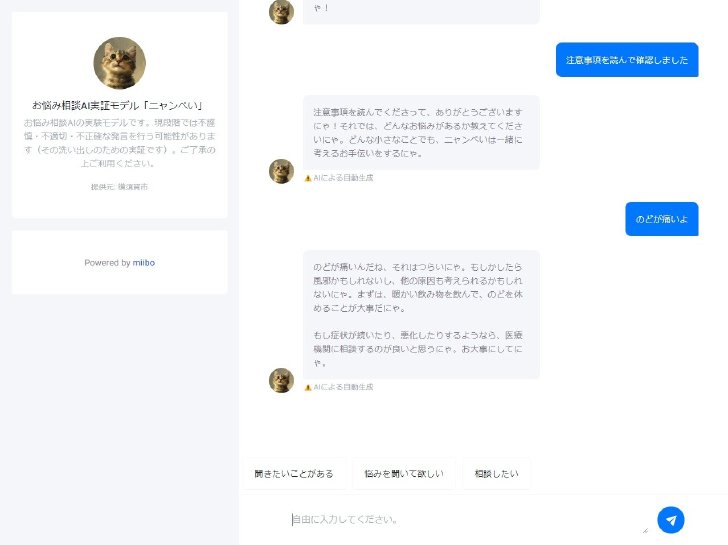
Task: Click warning icon under the sore throat reply
Action: [x=308, y=387]
